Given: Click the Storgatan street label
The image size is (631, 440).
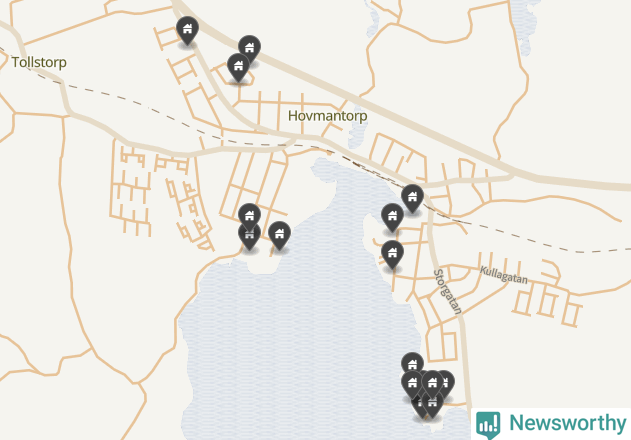Looking at the screenshot, I should tap(447, 291).
